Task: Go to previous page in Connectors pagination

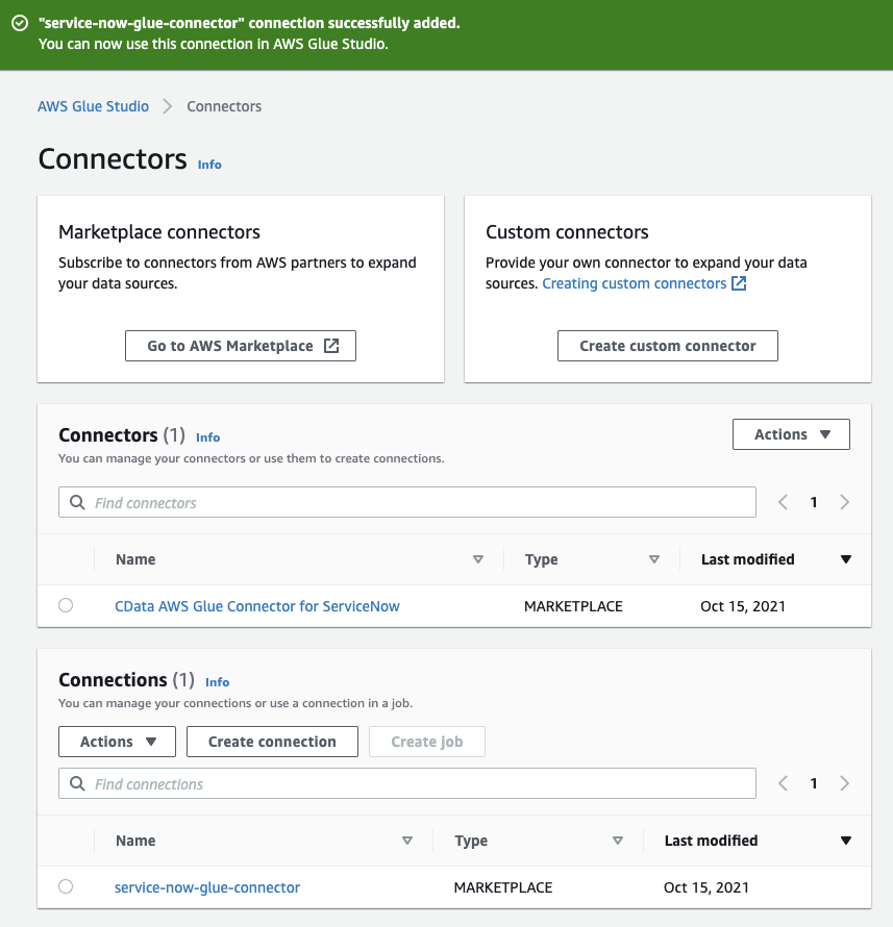Action: coord(783,503)
